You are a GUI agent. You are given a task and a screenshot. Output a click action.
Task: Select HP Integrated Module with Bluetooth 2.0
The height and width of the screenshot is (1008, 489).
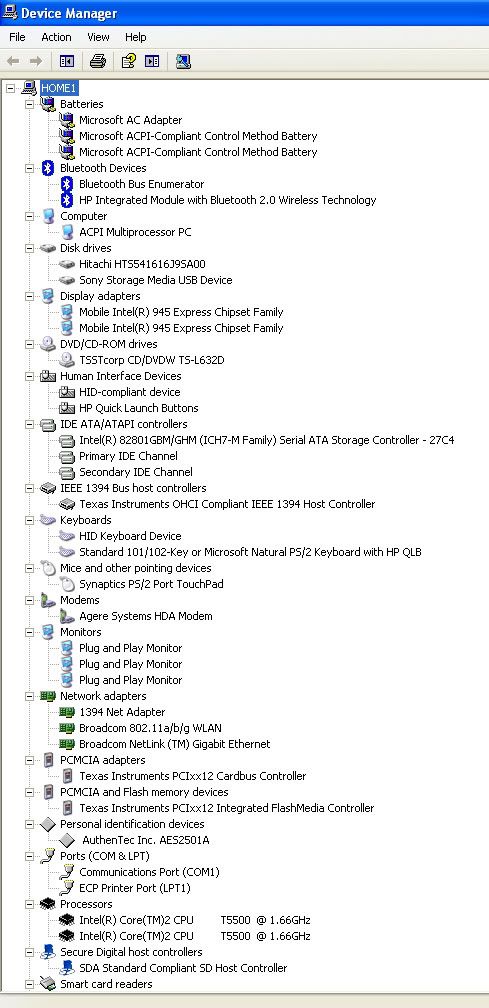227,200
